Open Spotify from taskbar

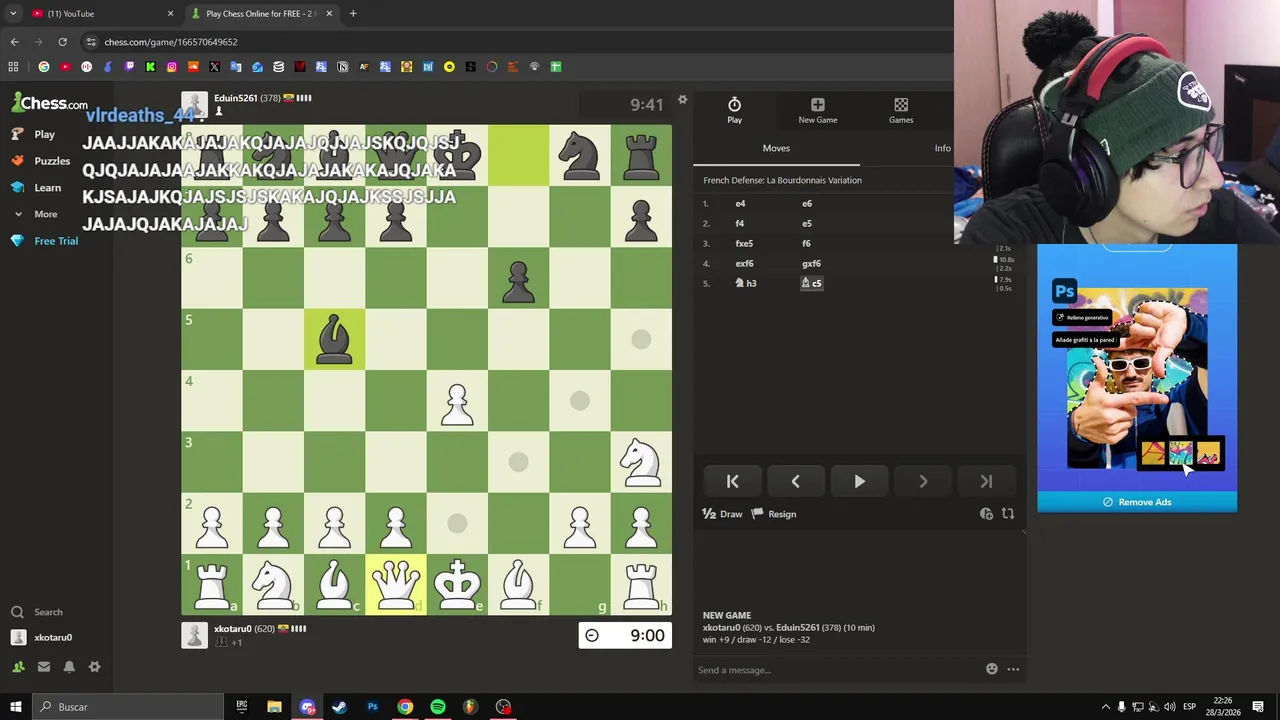coord(438,707)
